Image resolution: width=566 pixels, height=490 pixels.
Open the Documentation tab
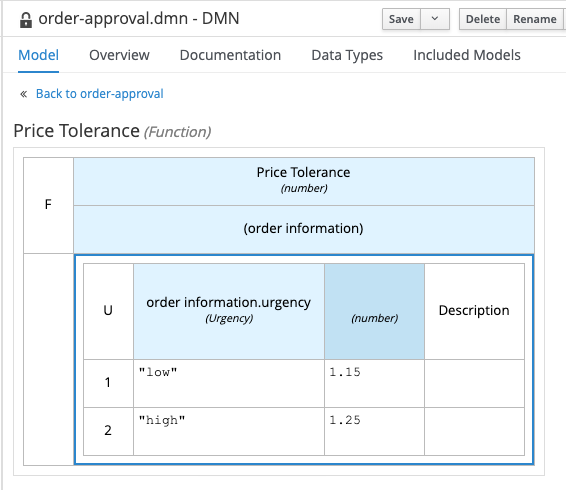(230, 55)
